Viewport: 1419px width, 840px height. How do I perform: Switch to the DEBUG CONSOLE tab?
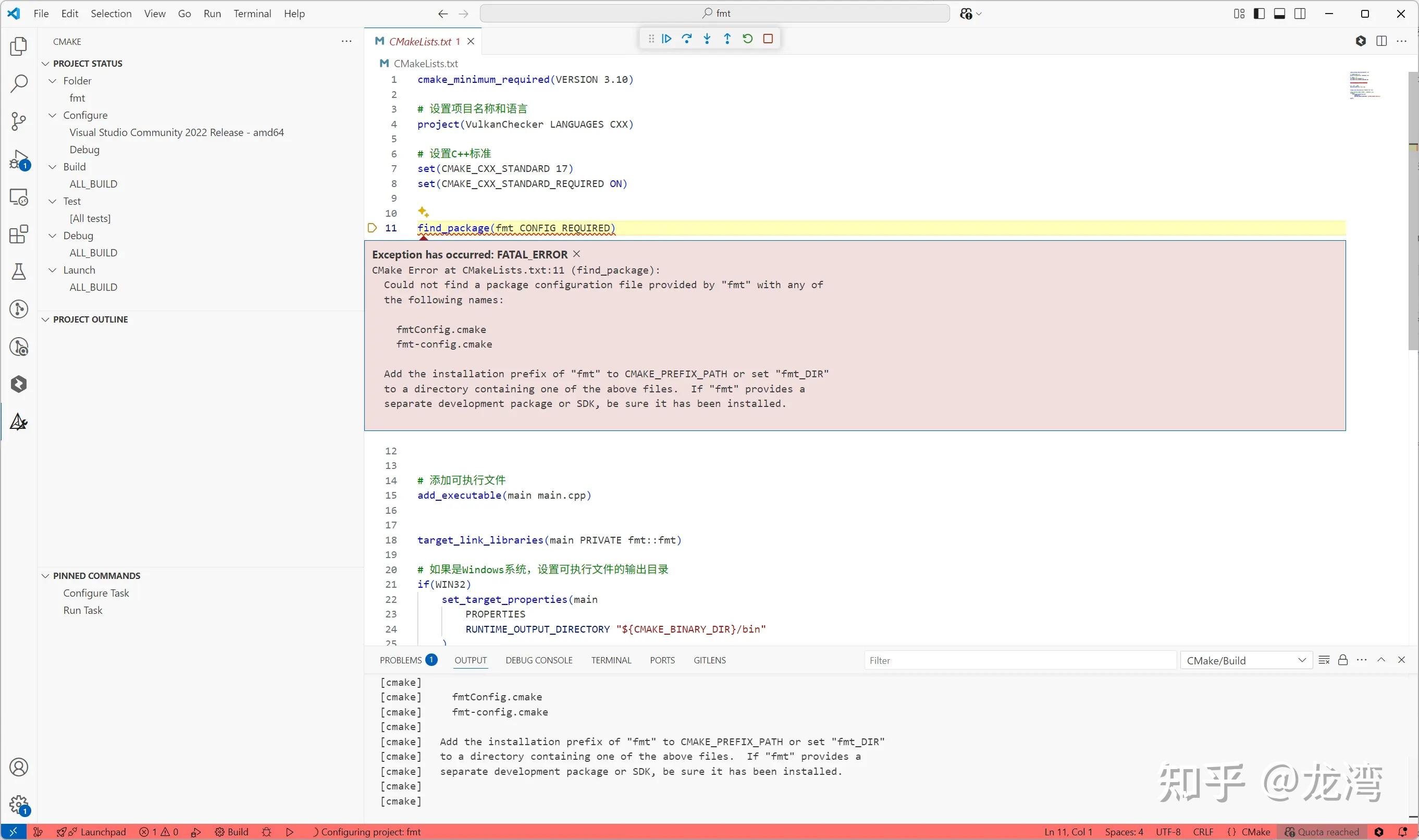point(538,660)
